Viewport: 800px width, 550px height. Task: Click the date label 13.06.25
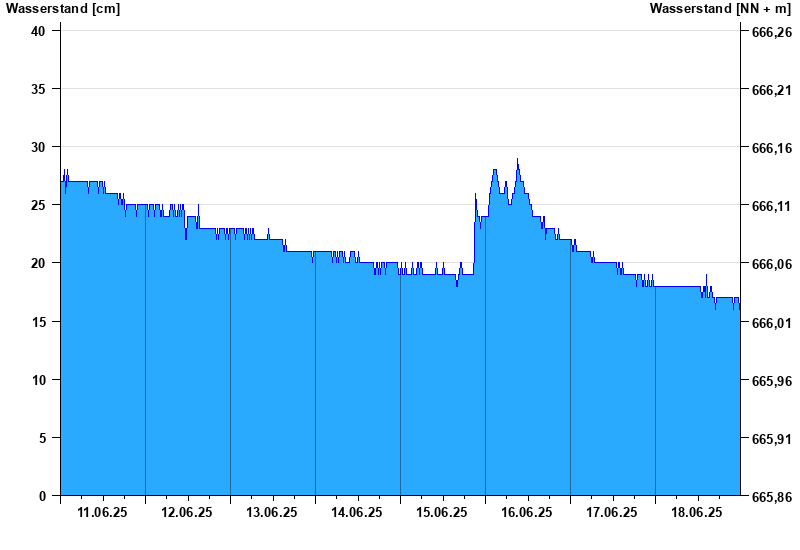point(272,512)
